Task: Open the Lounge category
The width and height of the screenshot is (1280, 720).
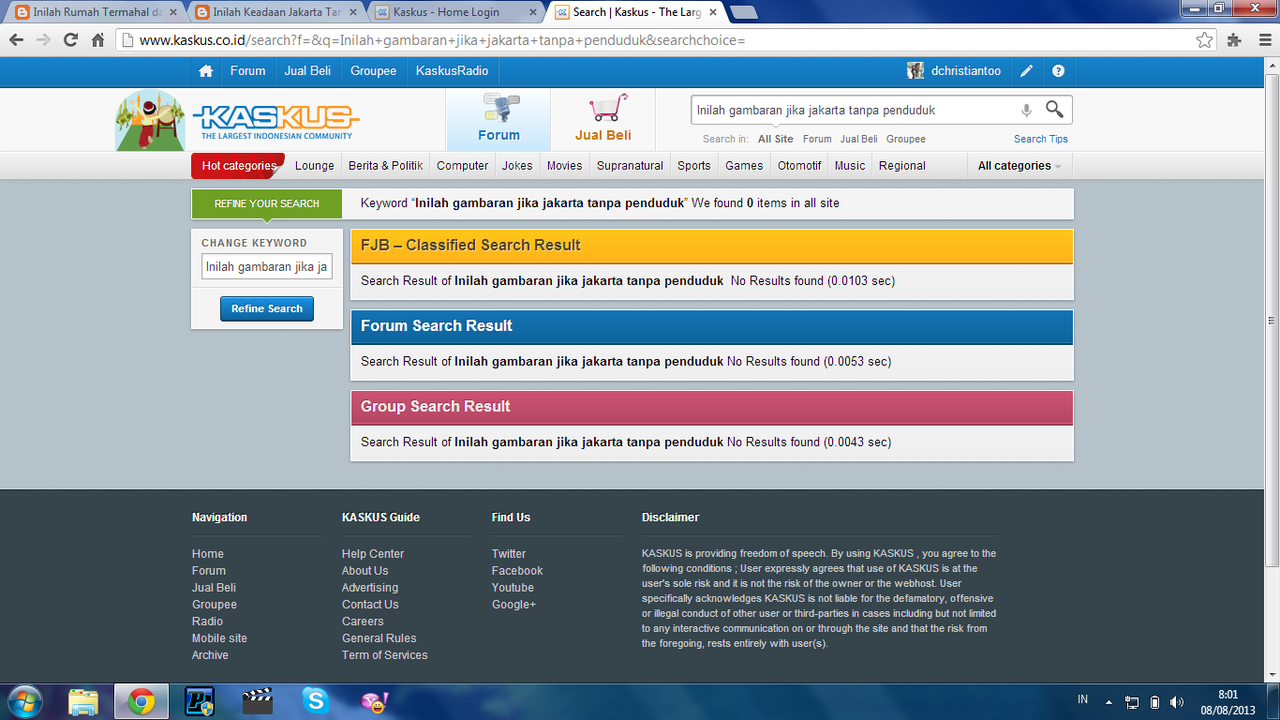Action: click(315, 166)
